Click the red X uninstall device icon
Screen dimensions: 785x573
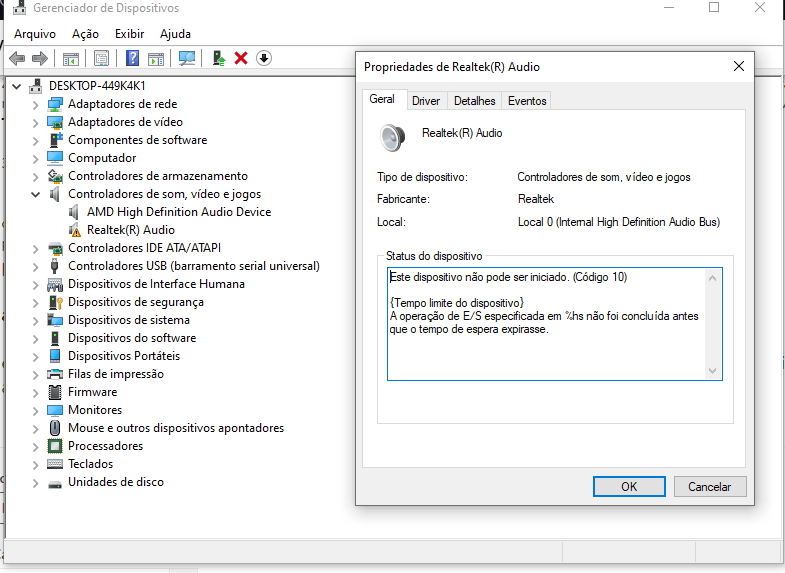241,59
